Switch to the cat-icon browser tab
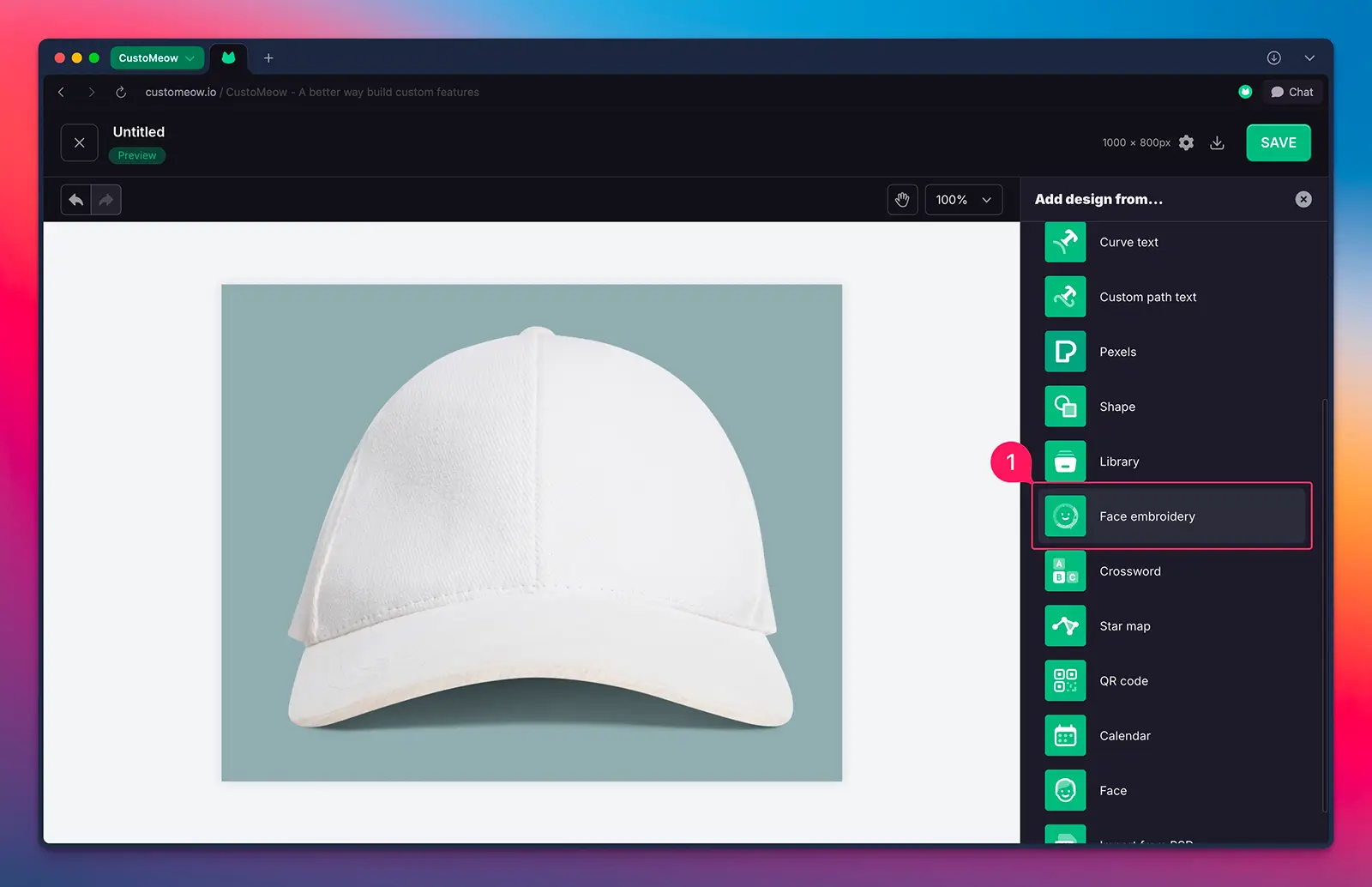 228,57
